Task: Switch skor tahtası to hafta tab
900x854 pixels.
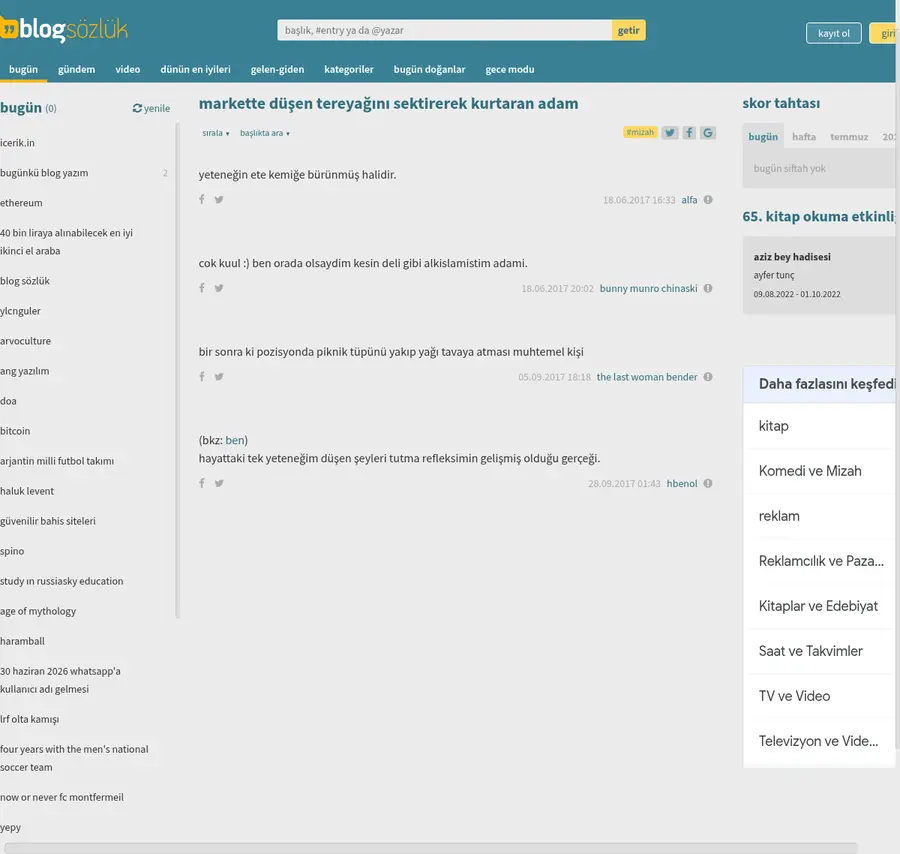Action: tap(804, 137)
